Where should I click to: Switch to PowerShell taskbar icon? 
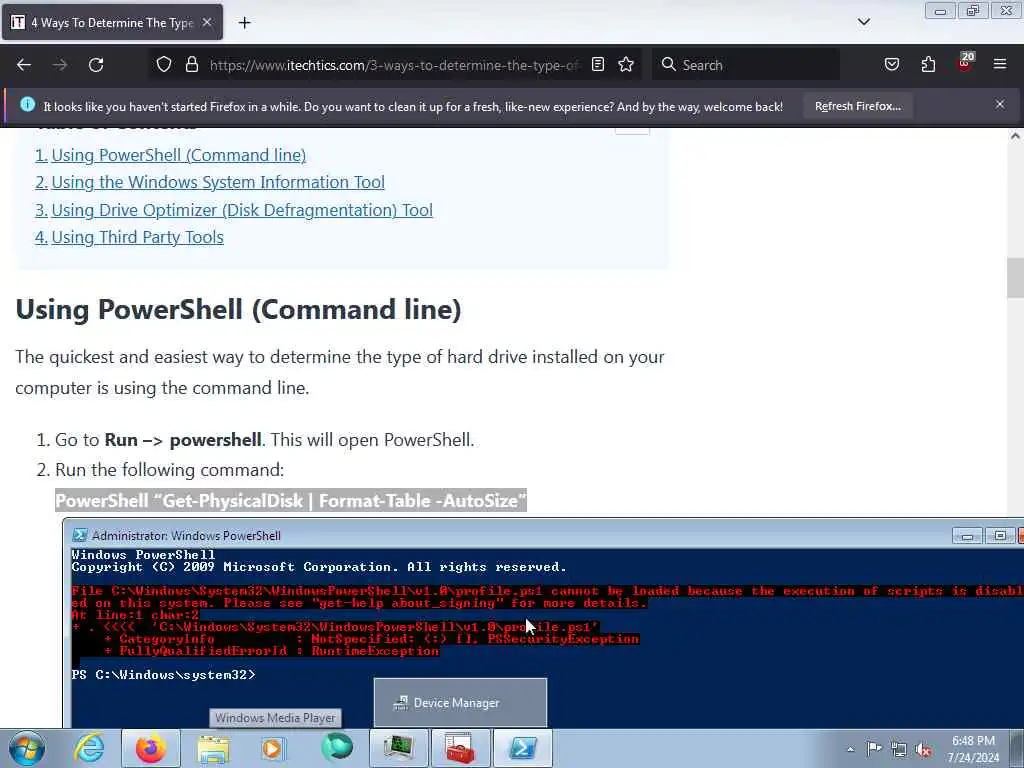click(522, 748)
